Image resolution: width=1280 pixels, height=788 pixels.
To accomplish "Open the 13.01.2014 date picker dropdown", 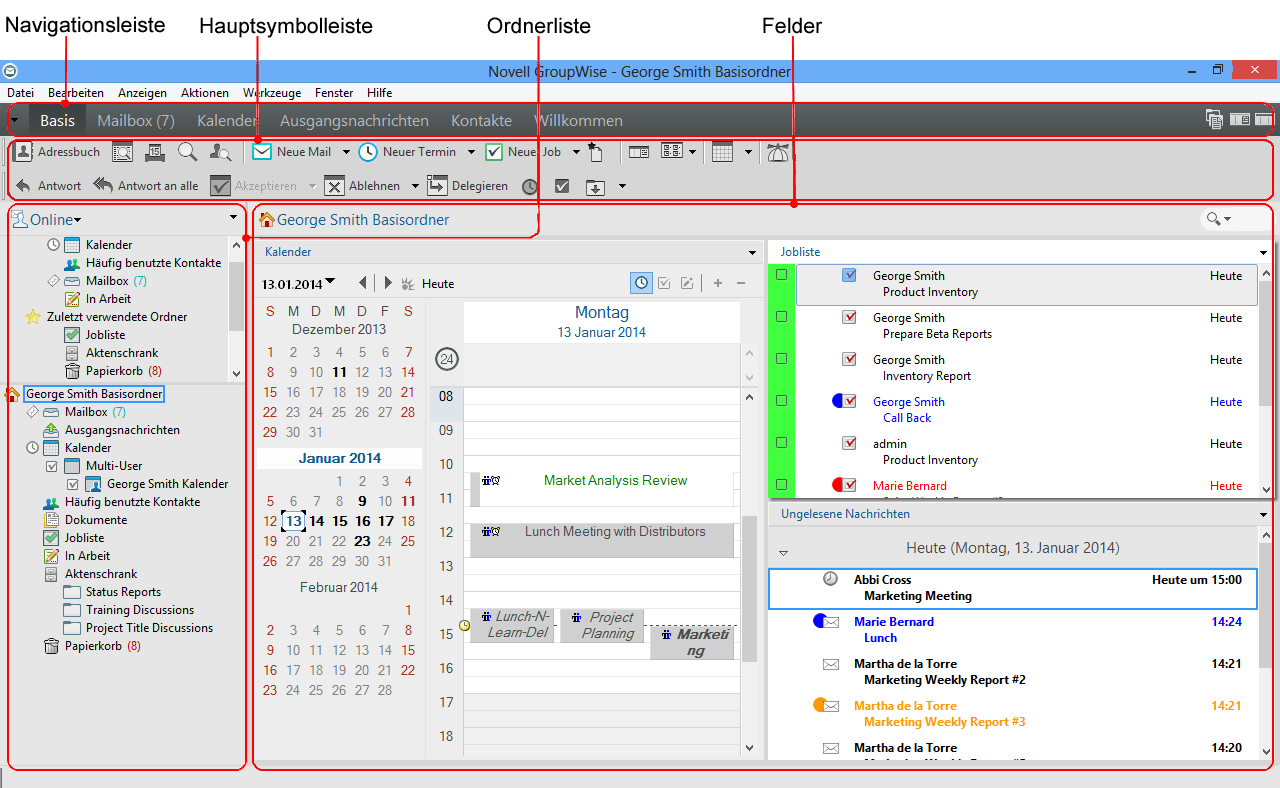I will pos(330,282).
